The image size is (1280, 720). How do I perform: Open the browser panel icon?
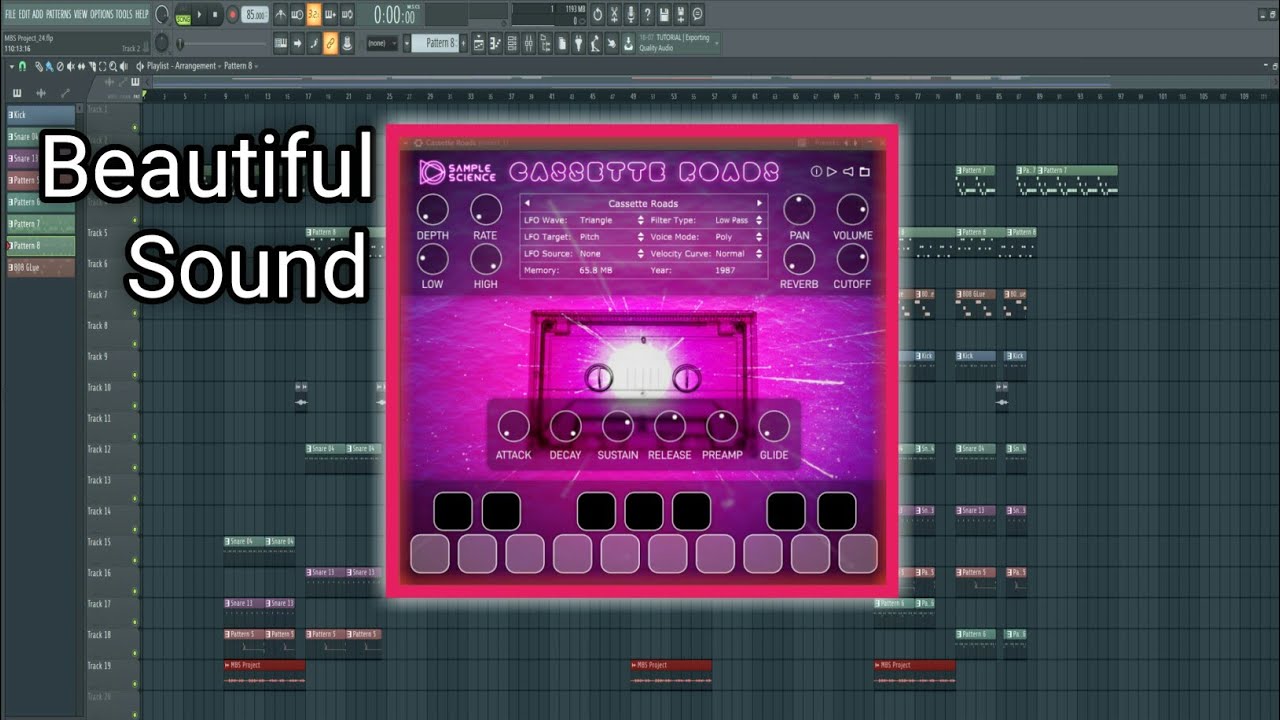pos(544,43)
